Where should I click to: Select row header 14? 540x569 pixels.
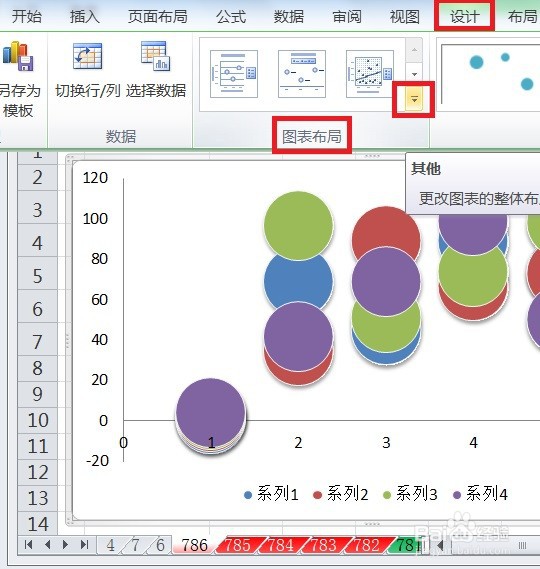[37, 524]
